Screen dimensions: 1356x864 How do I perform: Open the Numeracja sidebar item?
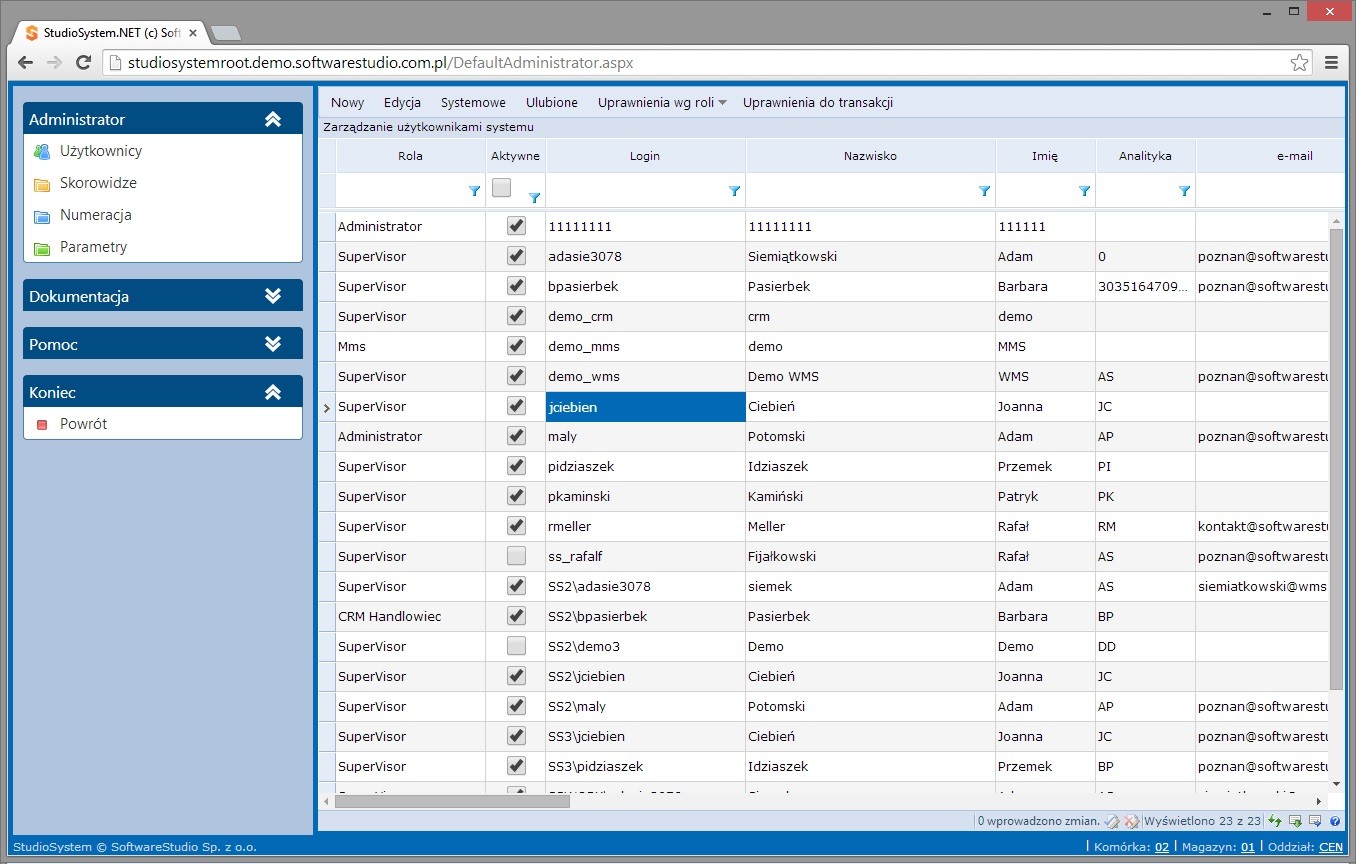click(x=95, y=215)
